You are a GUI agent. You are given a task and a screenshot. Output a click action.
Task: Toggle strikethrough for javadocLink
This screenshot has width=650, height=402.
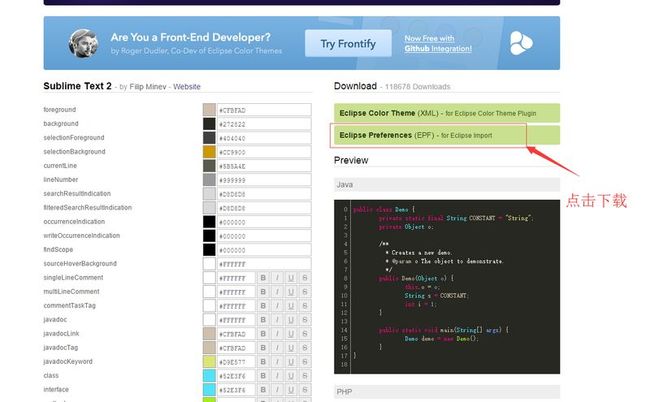(x=305, y=334)
